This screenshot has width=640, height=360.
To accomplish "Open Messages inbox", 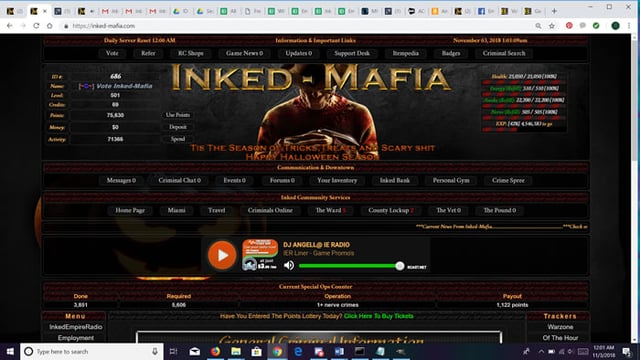I will tap(121, 180).
